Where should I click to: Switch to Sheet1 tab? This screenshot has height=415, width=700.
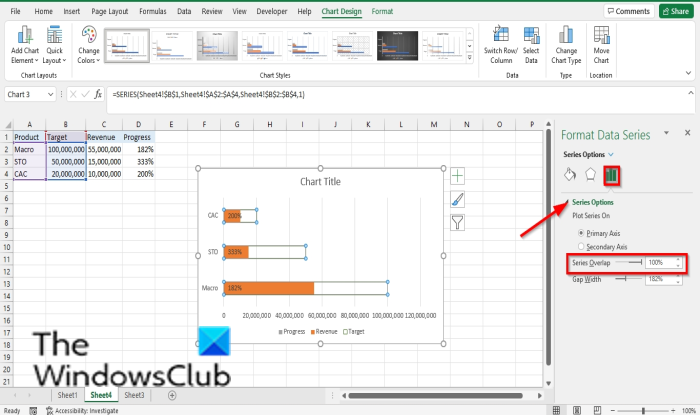pyautogui.click(x=67, y=395)
